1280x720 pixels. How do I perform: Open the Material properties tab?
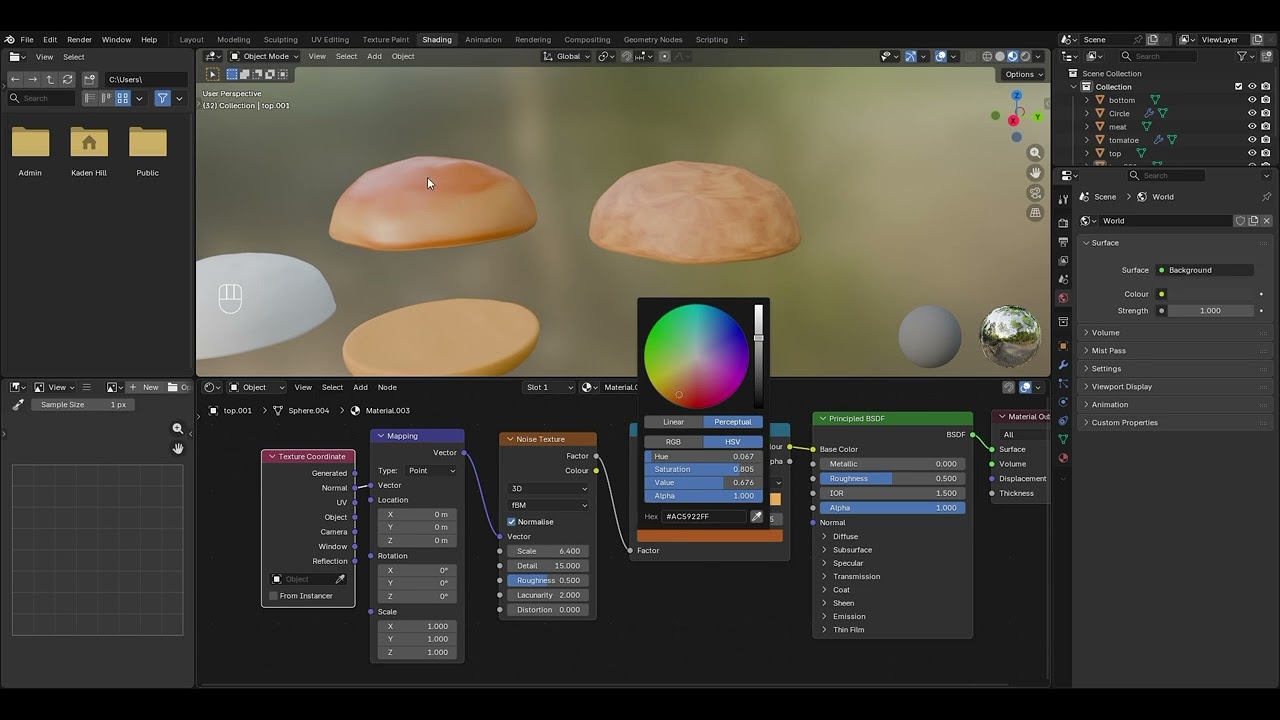(1063, 458)
